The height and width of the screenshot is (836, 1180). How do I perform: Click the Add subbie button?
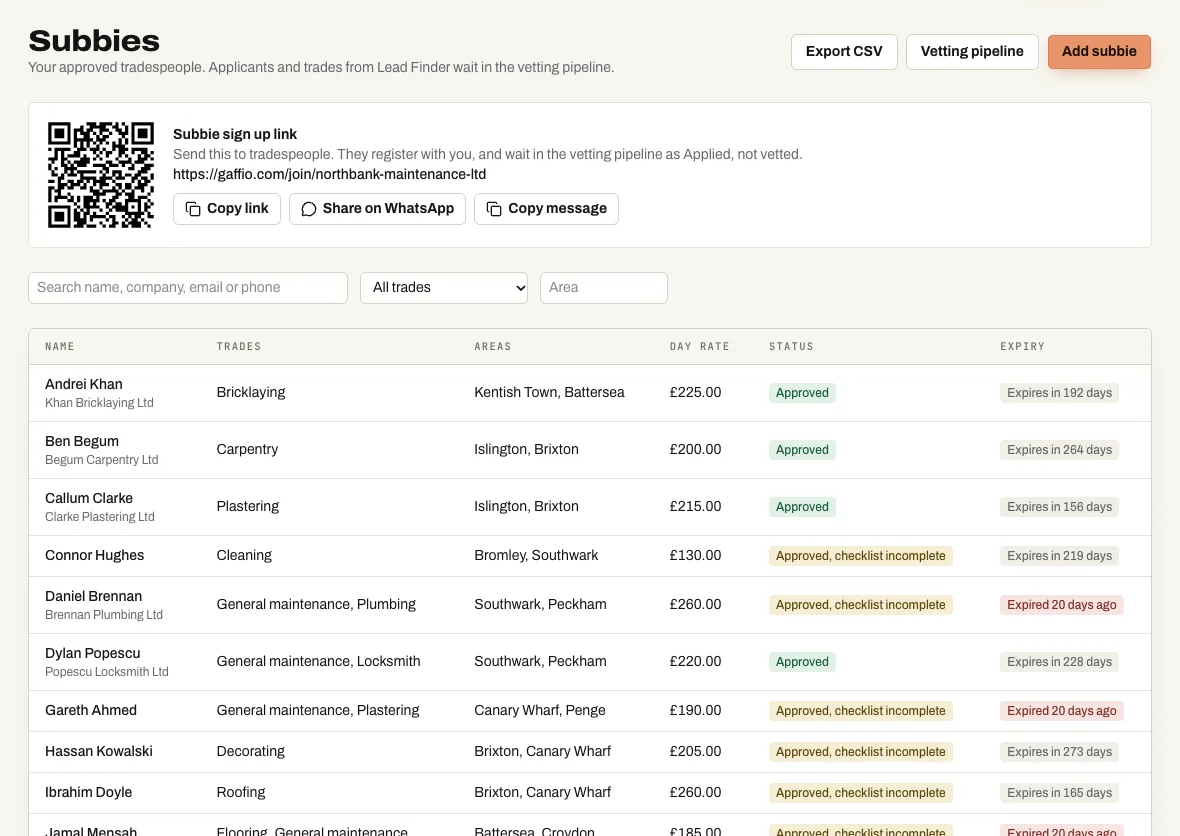pyautogui.click(x=1099, y=52)
